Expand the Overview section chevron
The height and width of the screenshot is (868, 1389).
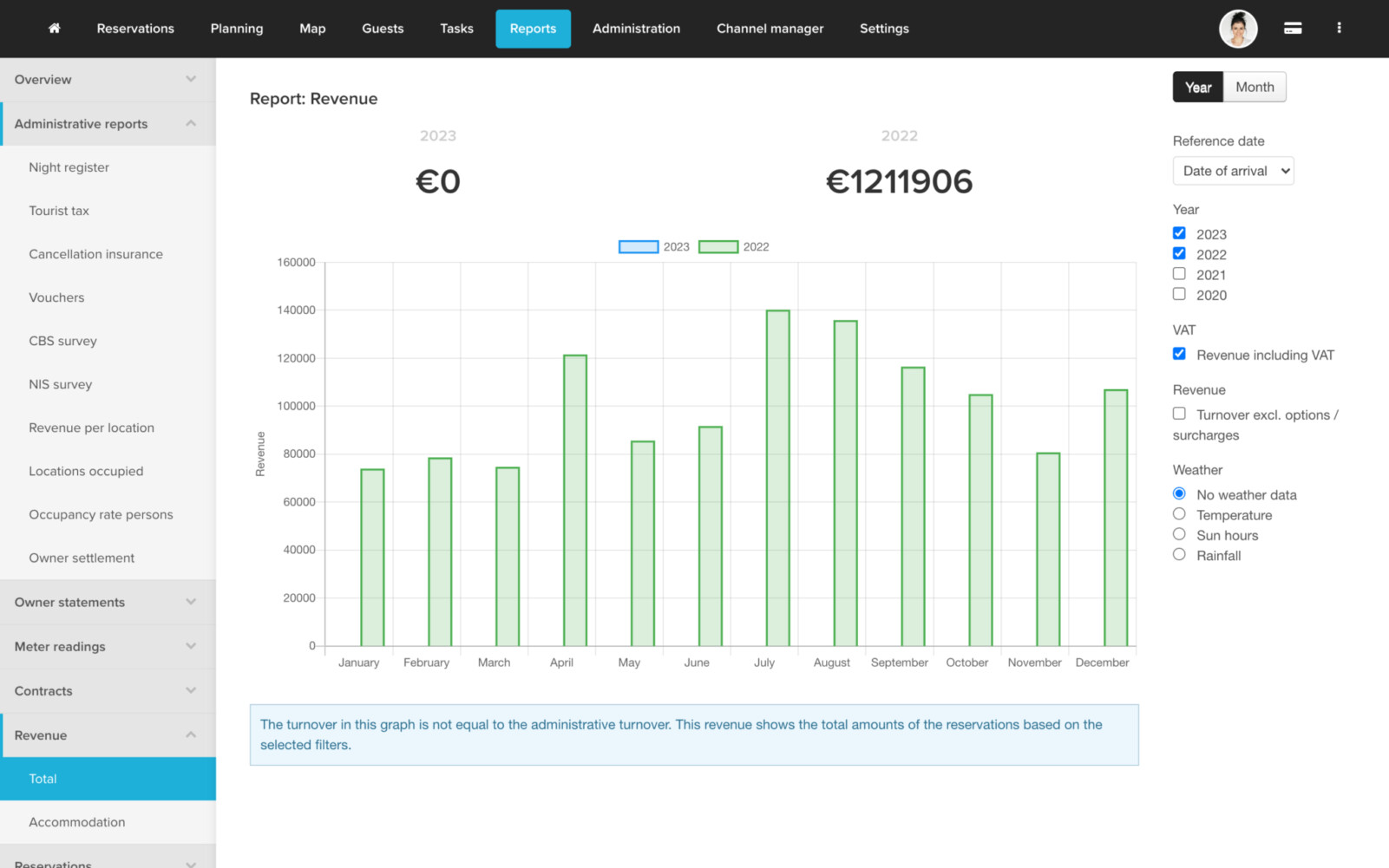tap(190, 80)
